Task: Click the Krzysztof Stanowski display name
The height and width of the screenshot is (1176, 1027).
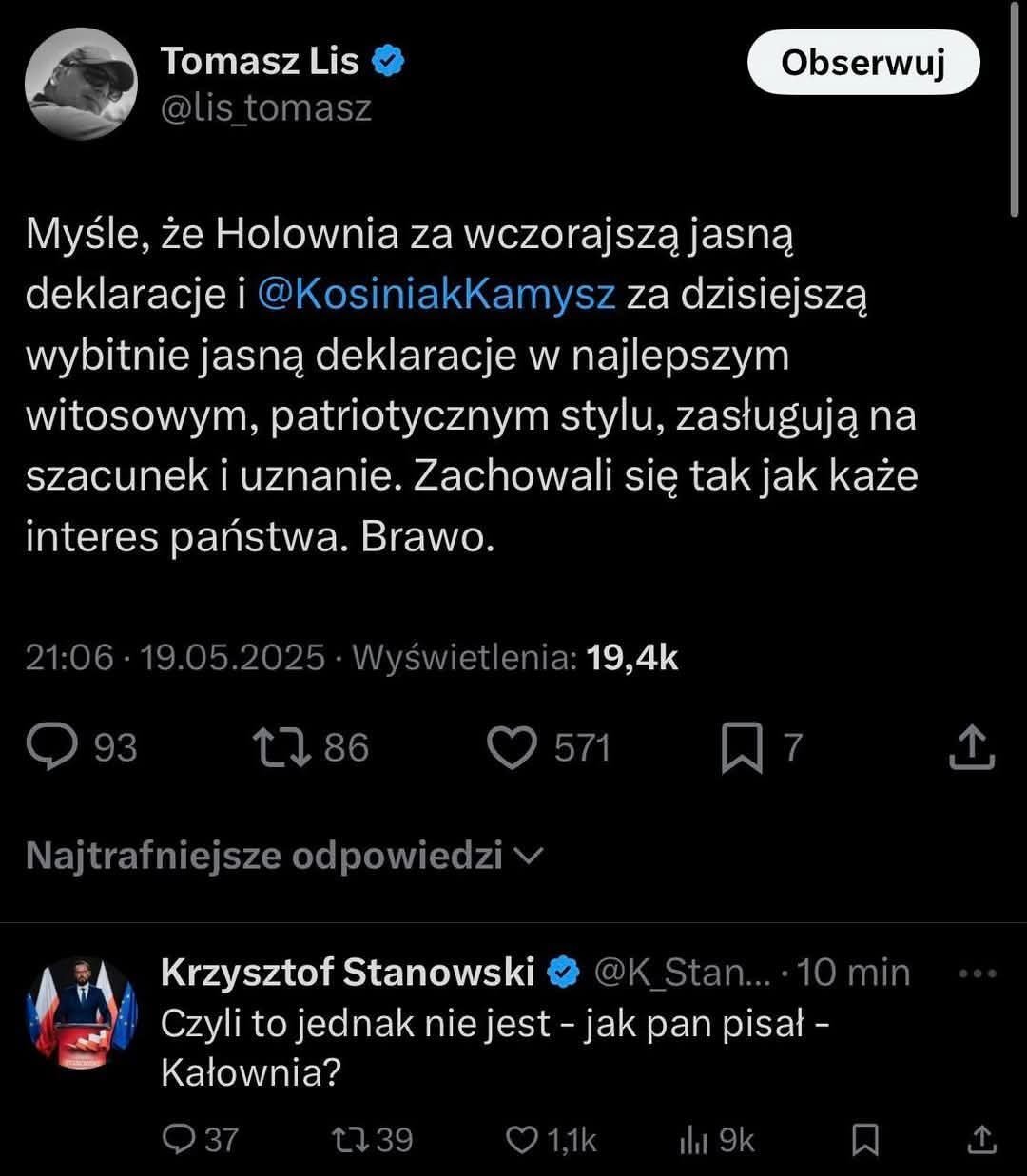Action: (x=347, y=972)
